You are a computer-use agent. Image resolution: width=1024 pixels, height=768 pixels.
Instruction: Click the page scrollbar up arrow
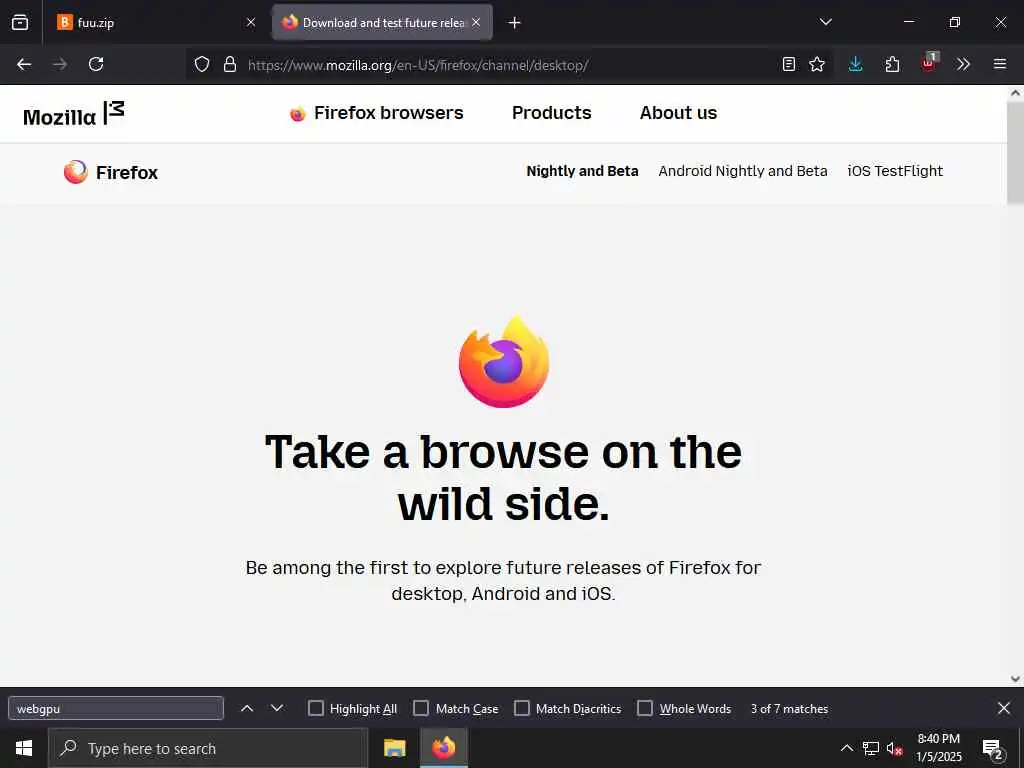pyautogui.click(x=1016, y=93)
